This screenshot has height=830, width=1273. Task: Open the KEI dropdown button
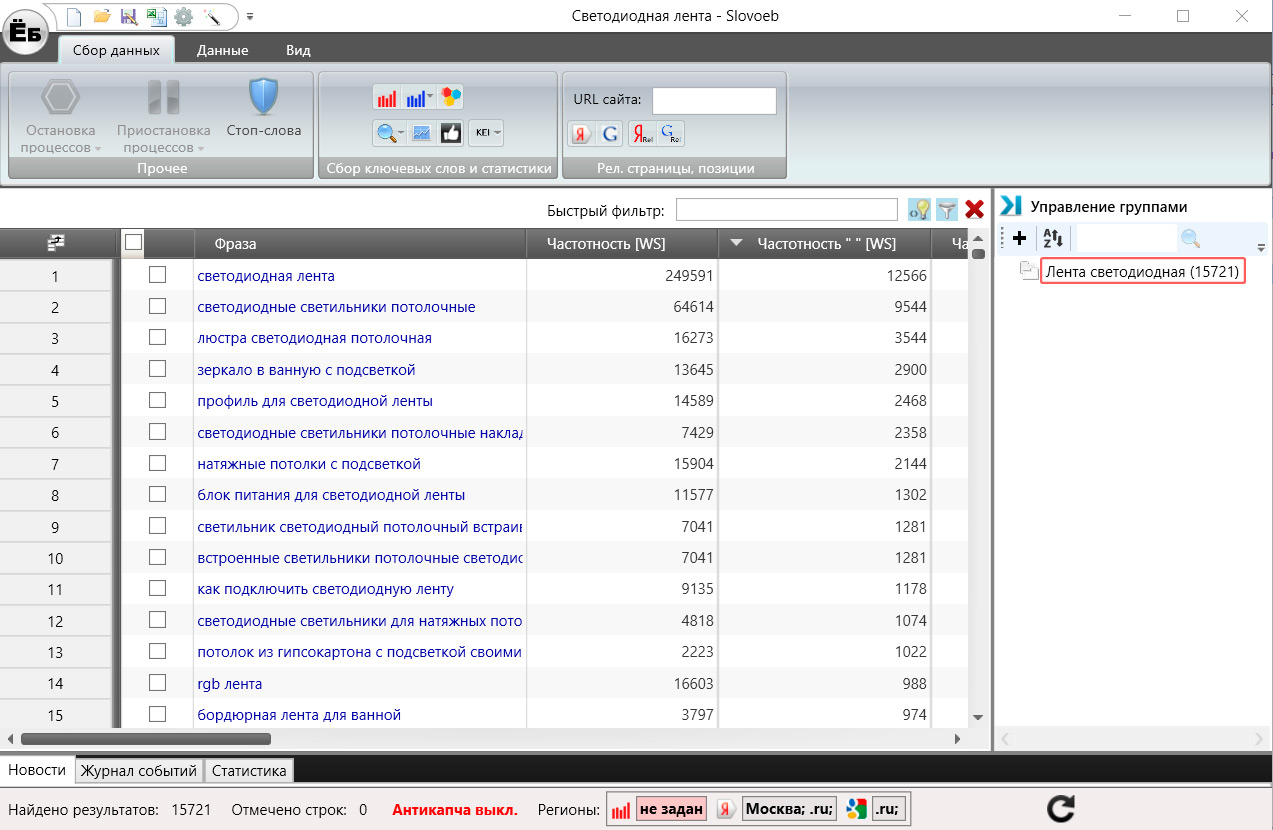pyautogui.click(x=487, y=132)
